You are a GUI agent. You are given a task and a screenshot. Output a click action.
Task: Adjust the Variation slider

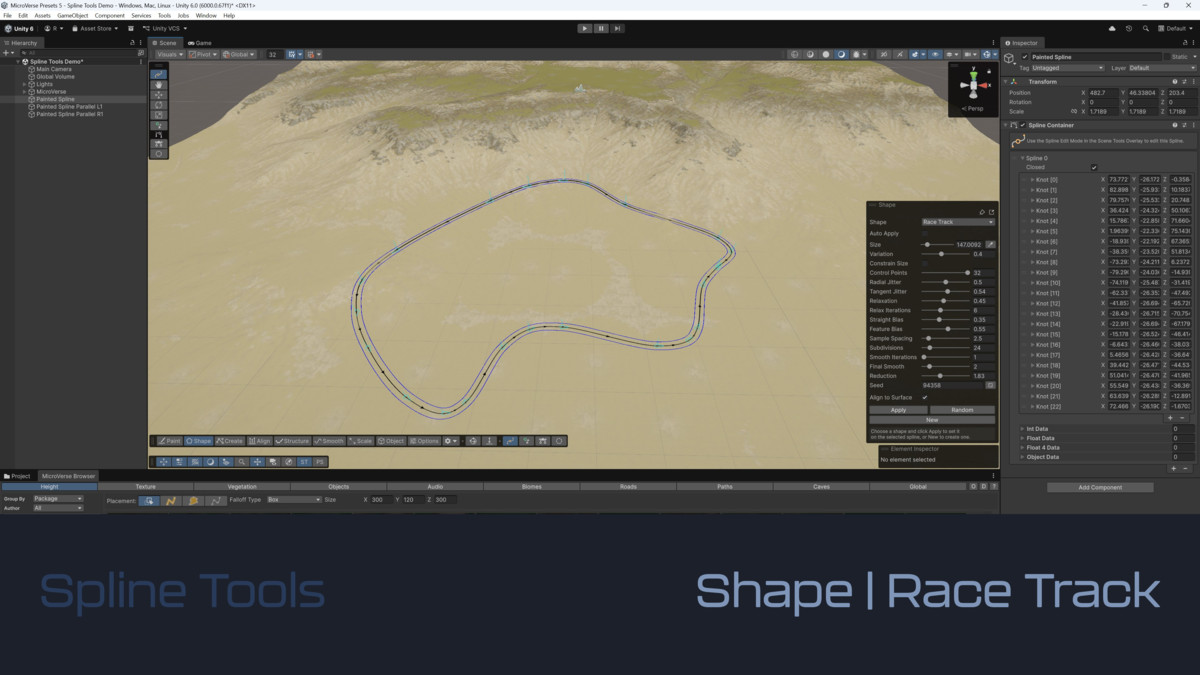pyautogui.click(x=945, y=254)
